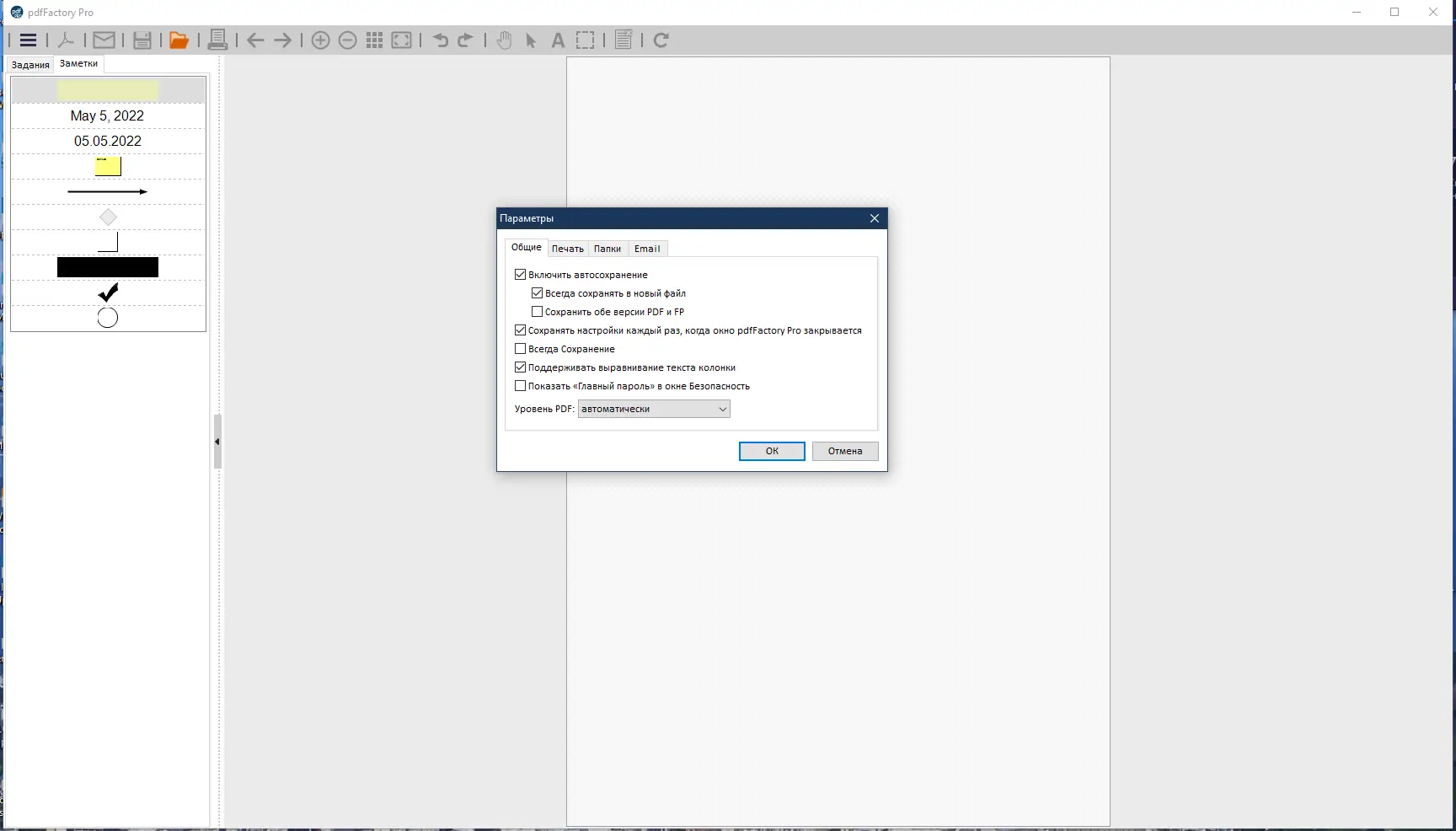Click the Redo arrow icon
This screenshot has height=831, width=1456.
point(466,40)
